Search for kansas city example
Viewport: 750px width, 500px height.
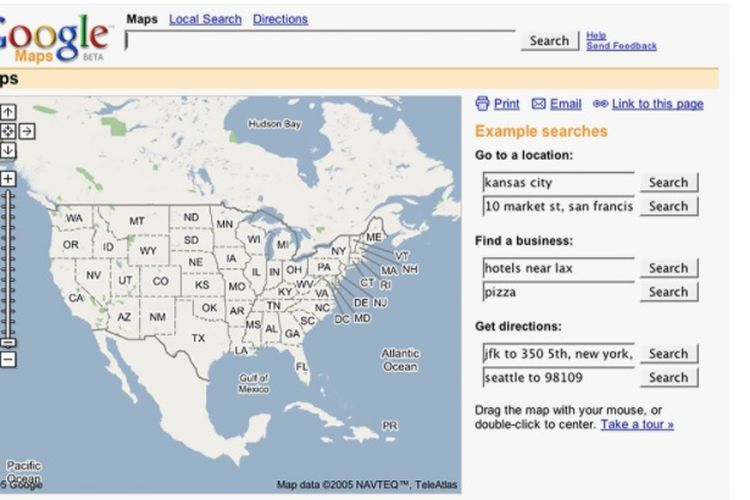[669, 182]
